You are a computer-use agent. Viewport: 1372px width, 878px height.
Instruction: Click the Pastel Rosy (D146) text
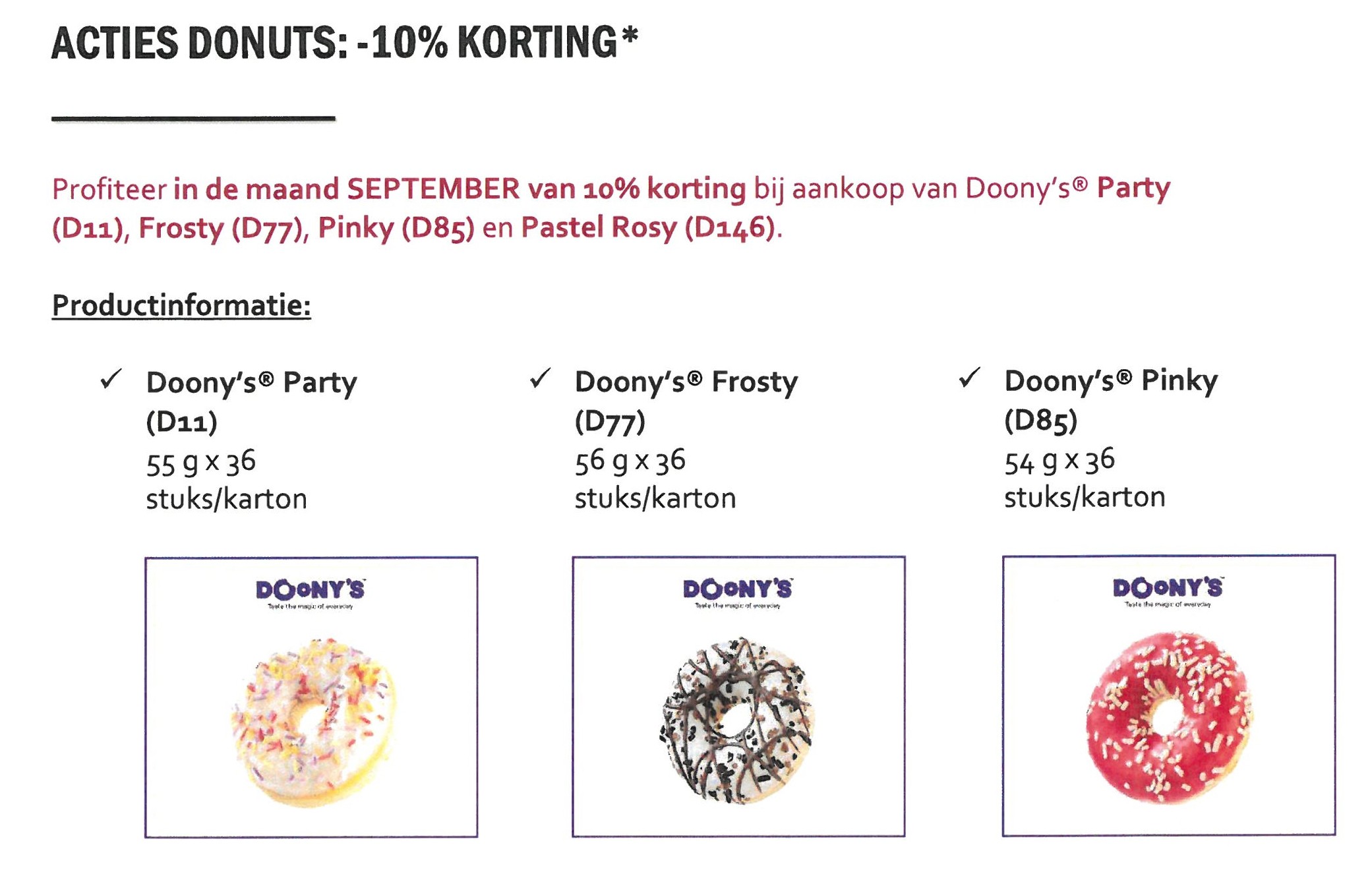coord(647,228)
